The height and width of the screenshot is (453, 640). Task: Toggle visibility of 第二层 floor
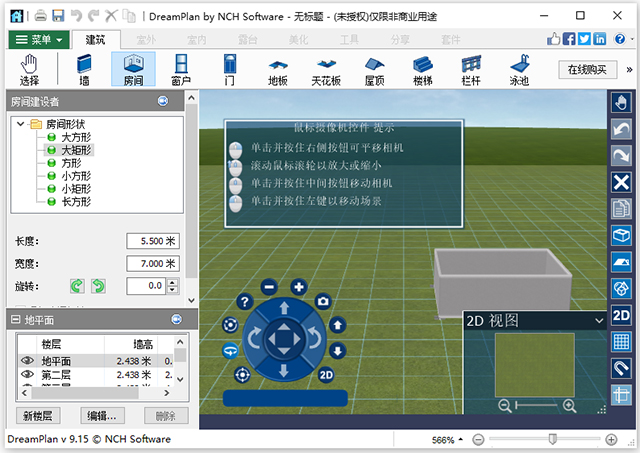pos(27,374)
